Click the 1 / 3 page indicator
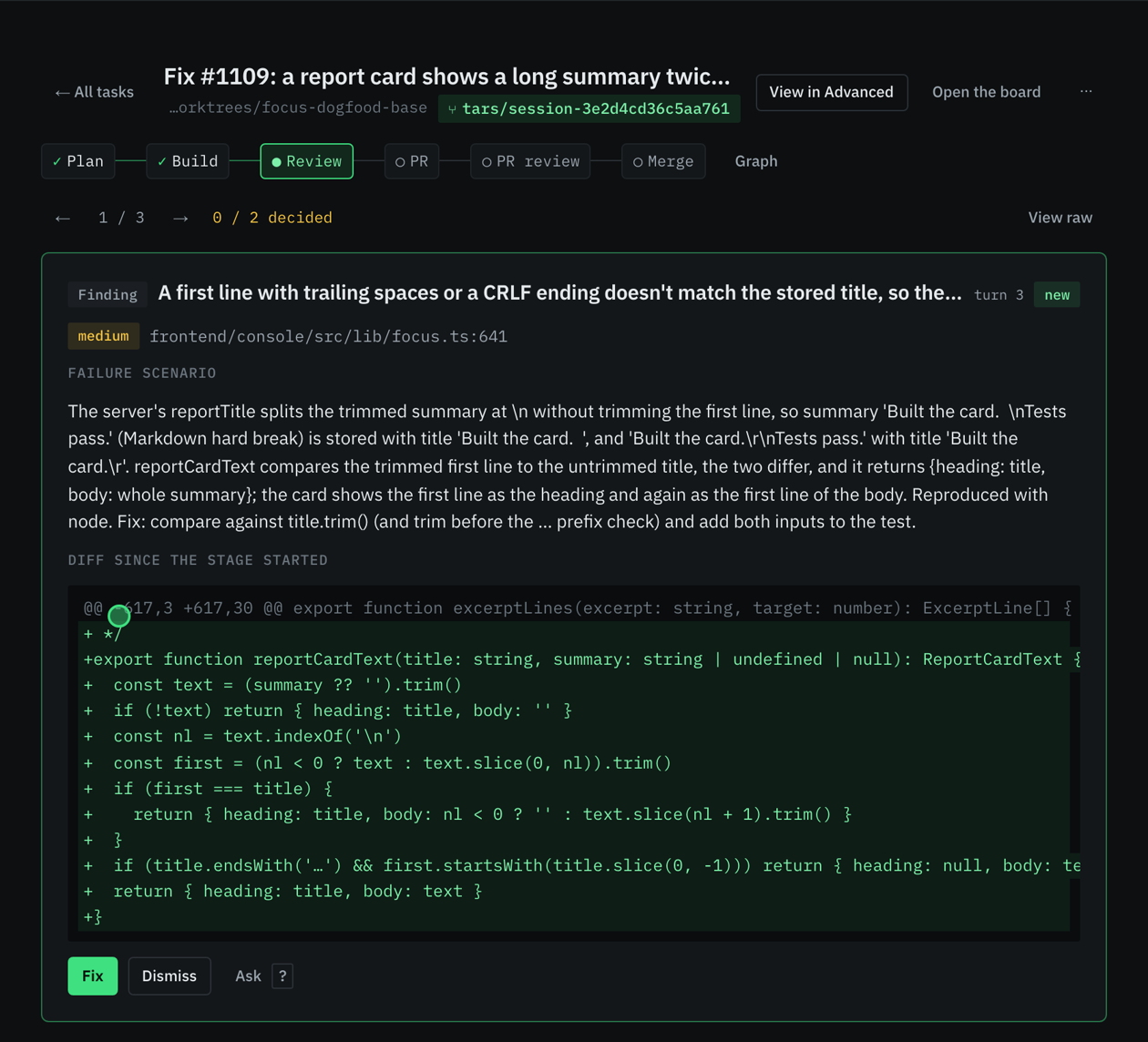This screenshot has width=1148, height=1042. click(121, 218)
